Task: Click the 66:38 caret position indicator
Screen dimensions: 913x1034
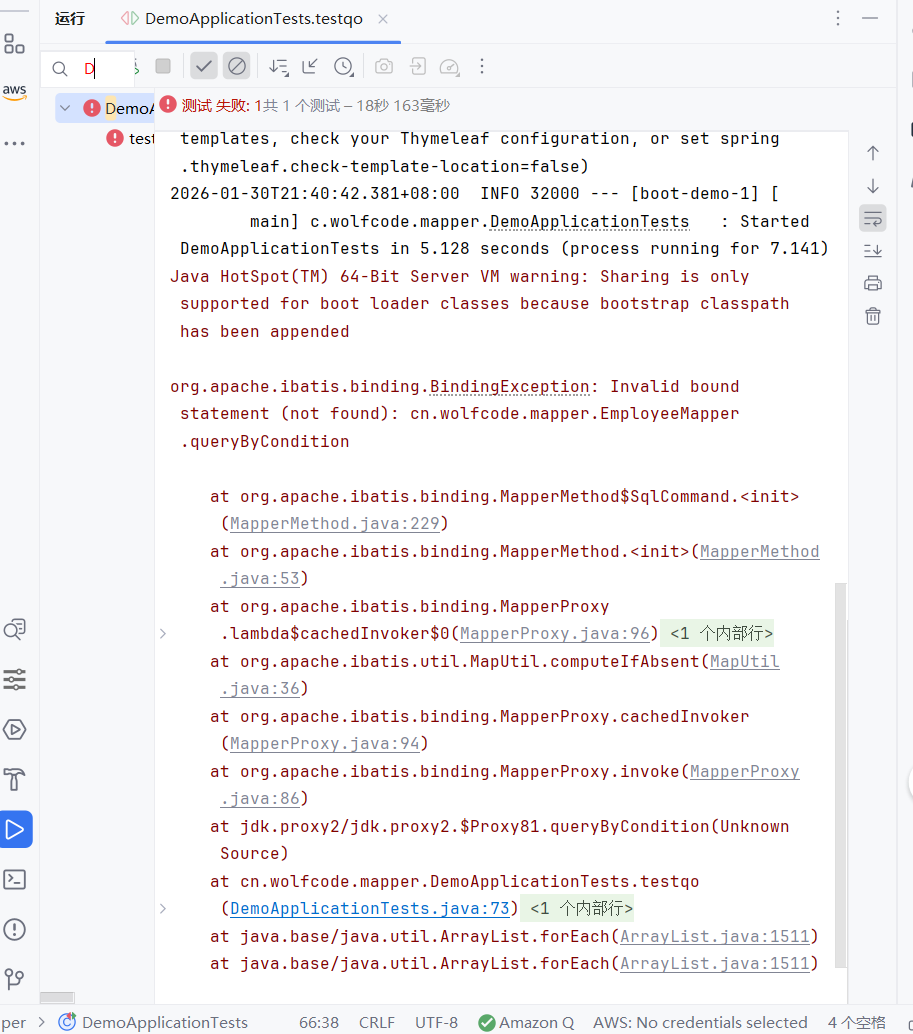Action: point(318,1022)
